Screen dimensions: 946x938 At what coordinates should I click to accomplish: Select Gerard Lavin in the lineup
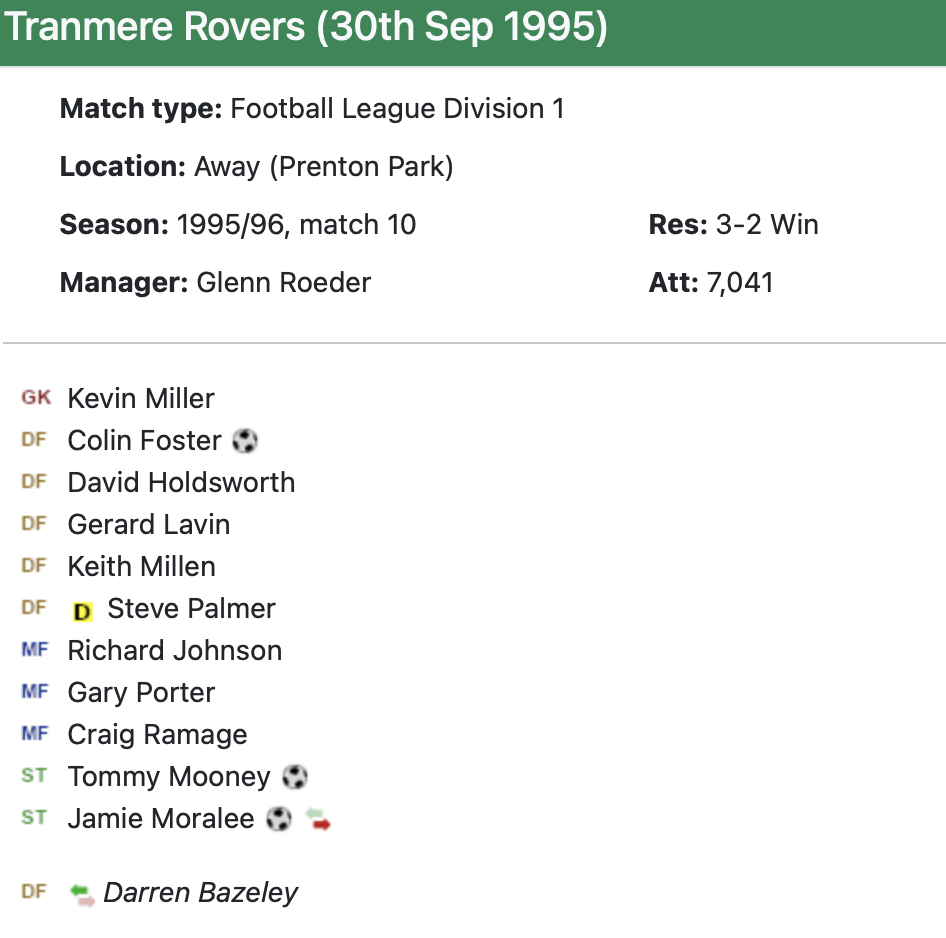(149, 525)
